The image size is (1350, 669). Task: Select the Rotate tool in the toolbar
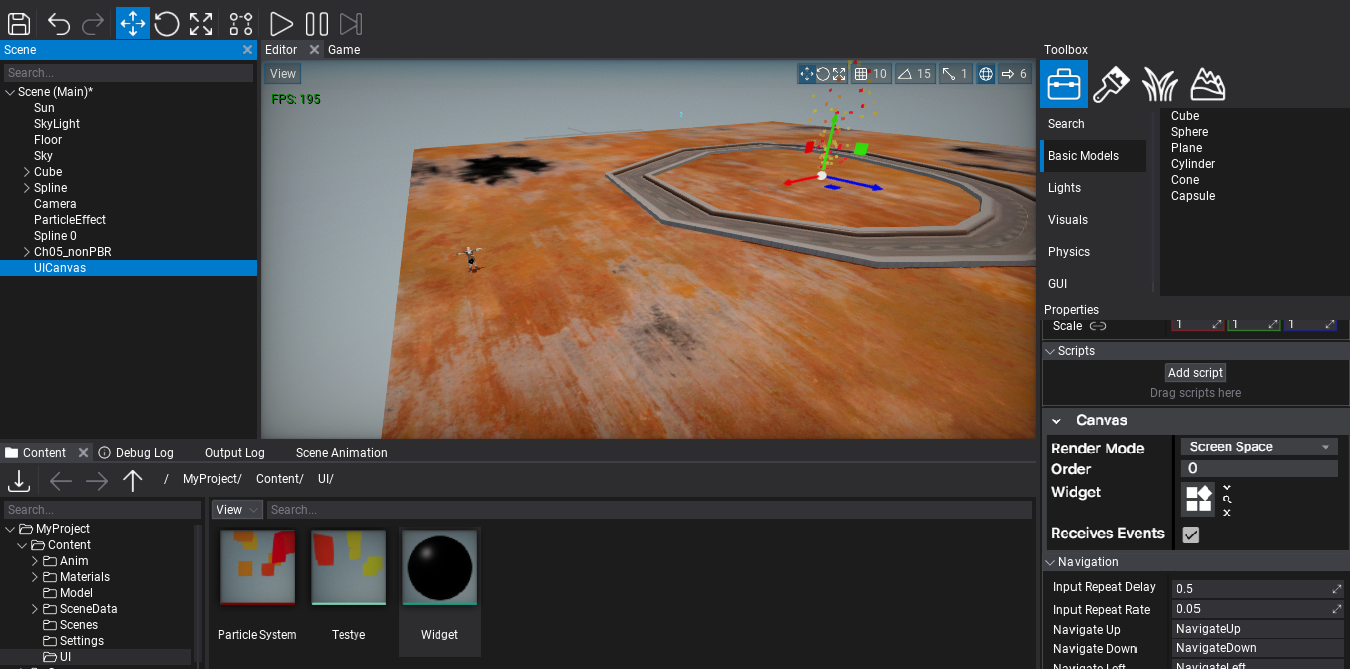166,23
